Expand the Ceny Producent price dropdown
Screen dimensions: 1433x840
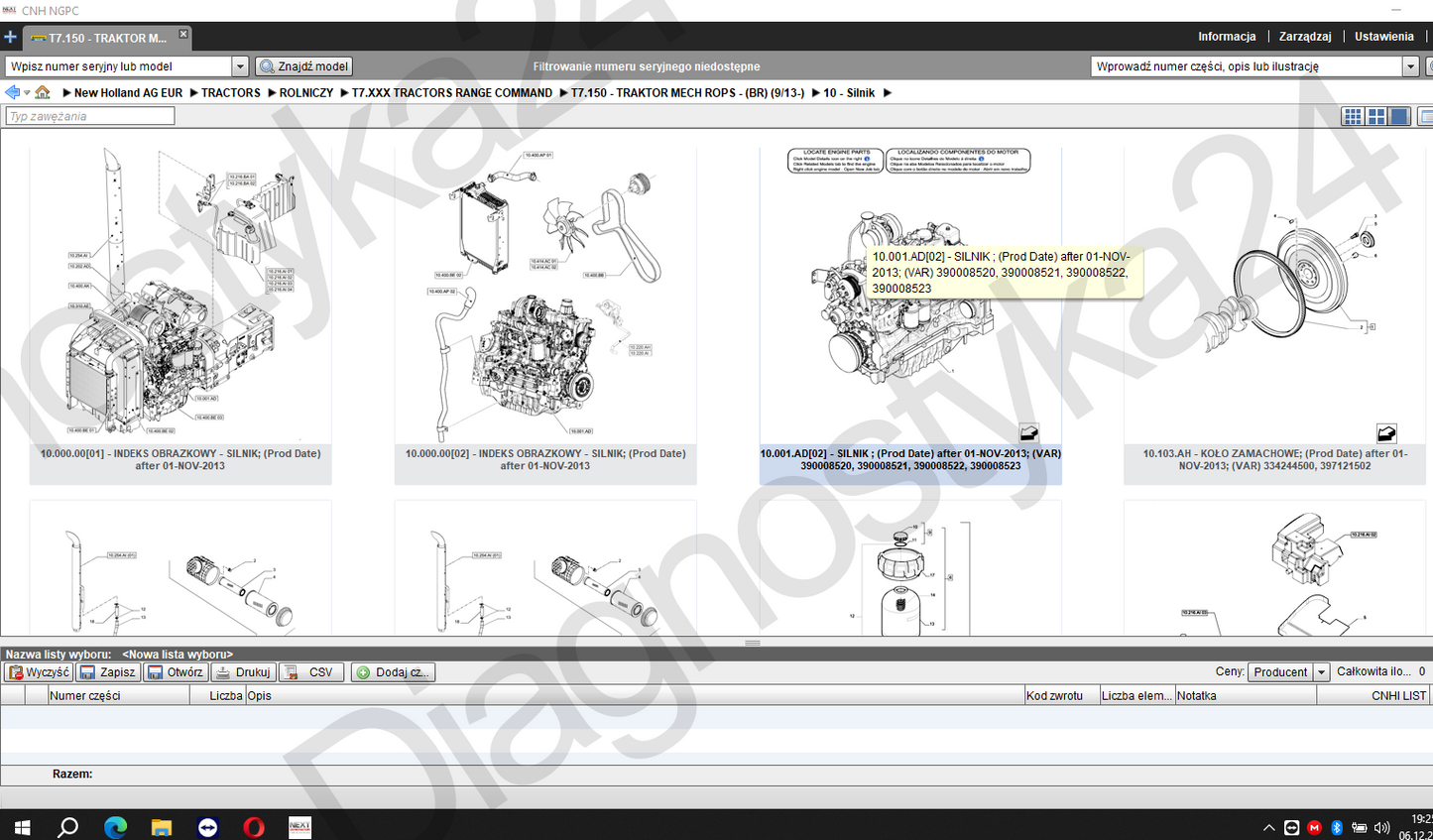[x=1321, y=672]
